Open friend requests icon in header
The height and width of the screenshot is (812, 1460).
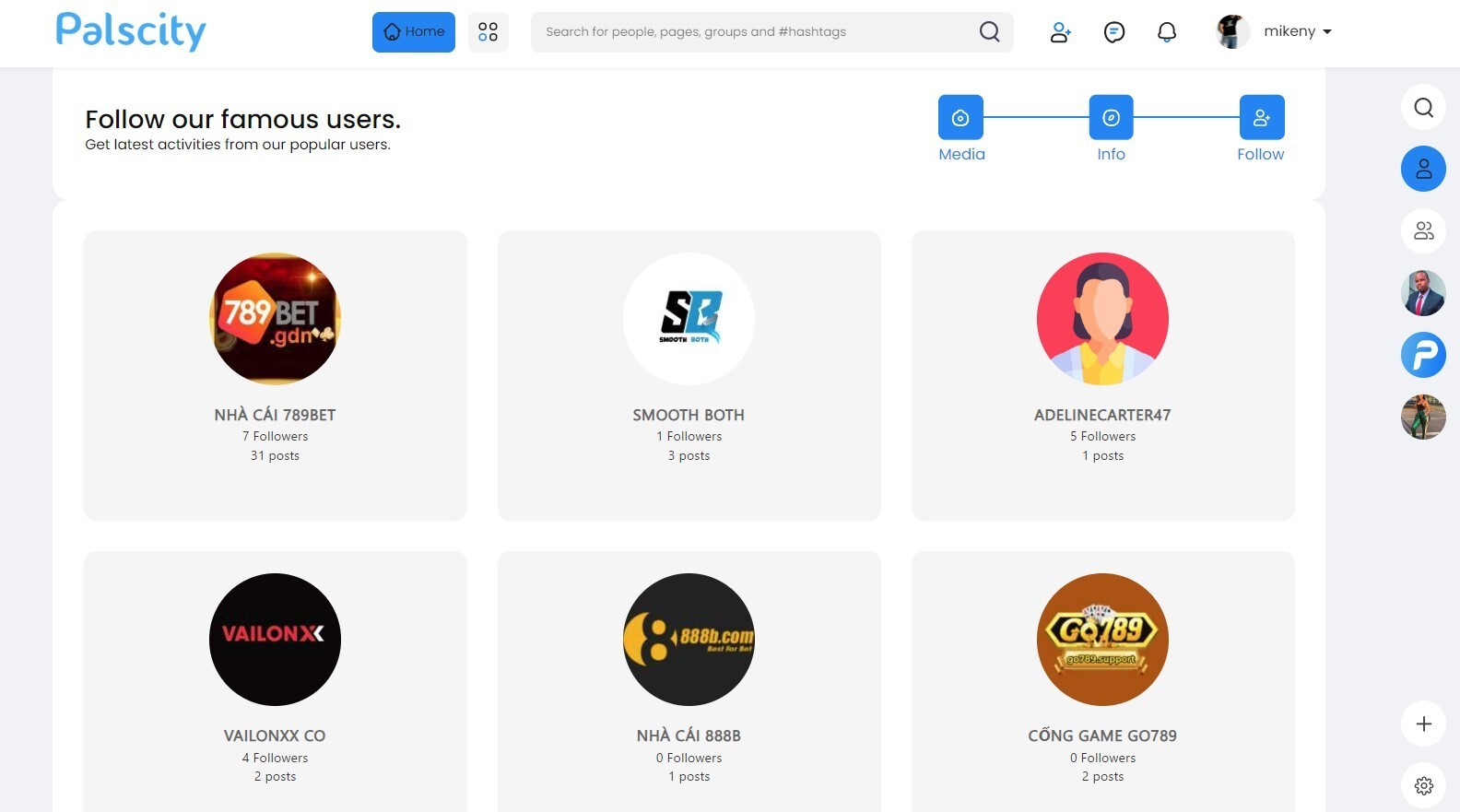(x=1061, y=32)
